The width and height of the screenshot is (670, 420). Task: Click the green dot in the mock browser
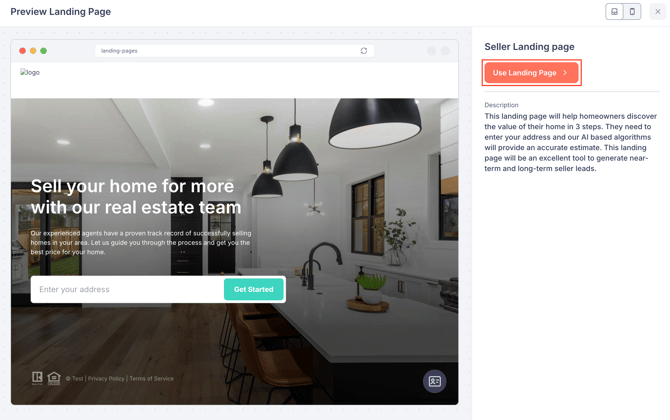44,51
